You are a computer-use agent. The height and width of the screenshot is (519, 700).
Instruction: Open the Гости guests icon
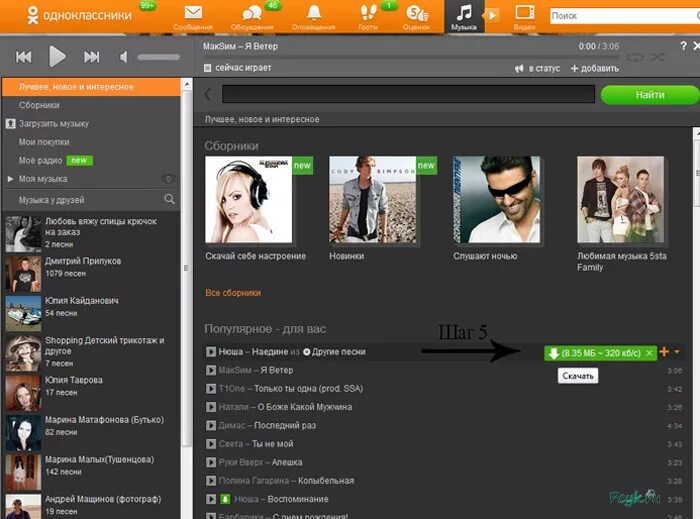coord(368,17)
